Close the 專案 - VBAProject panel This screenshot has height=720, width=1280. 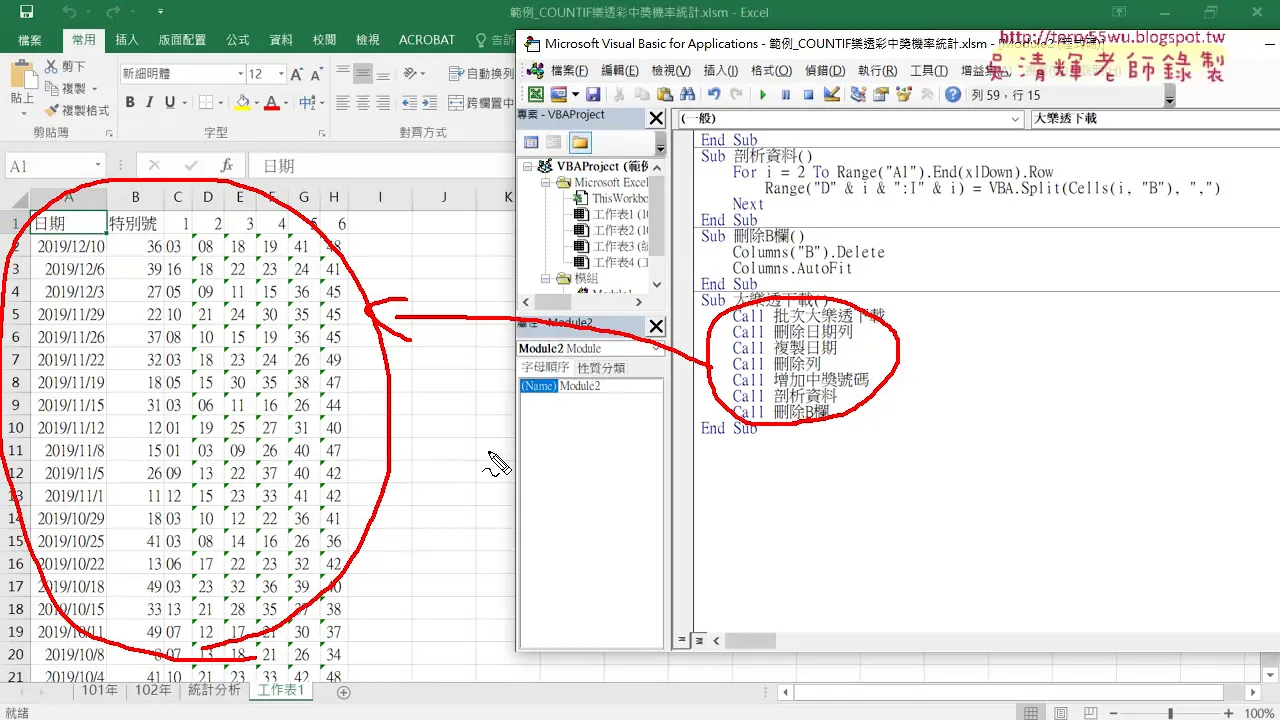tap(656, 118)
